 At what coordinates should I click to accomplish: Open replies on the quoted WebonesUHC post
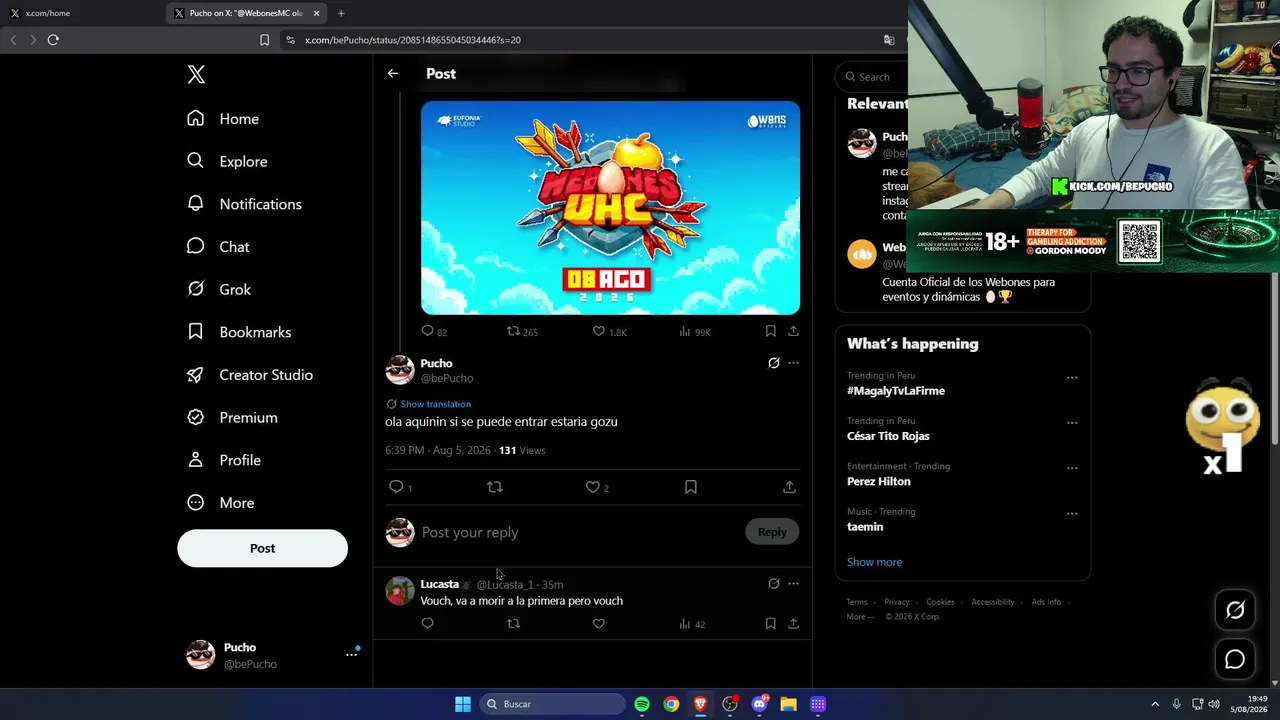427,331
